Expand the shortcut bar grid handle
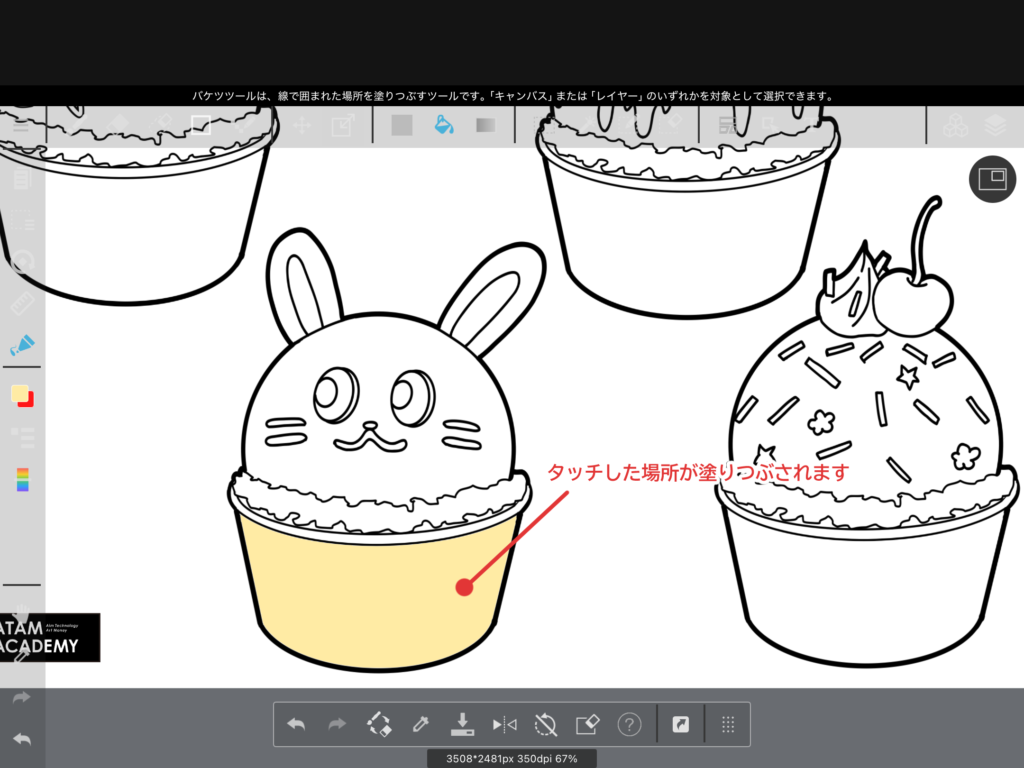Viewport: 1024px width, 768px height. pos(728,724)
